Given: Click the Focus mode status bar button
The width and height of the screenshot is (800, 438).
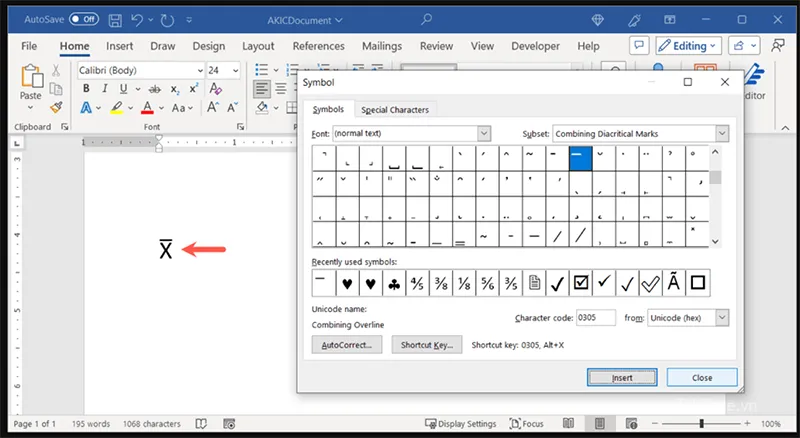Looking at the screenshot, I should [527, 424].
